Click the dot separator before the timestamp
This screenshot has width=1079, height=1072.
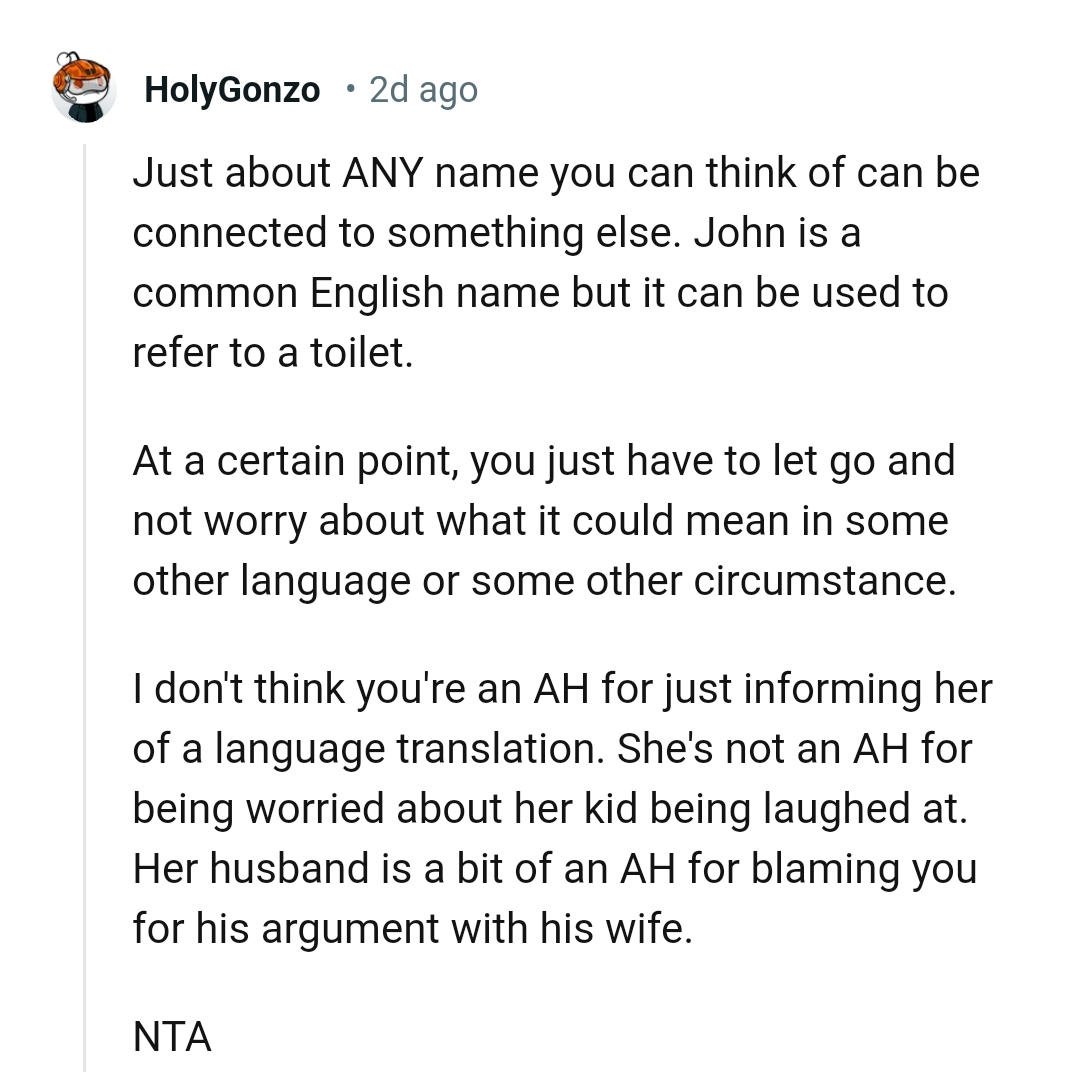pos(349,90)
